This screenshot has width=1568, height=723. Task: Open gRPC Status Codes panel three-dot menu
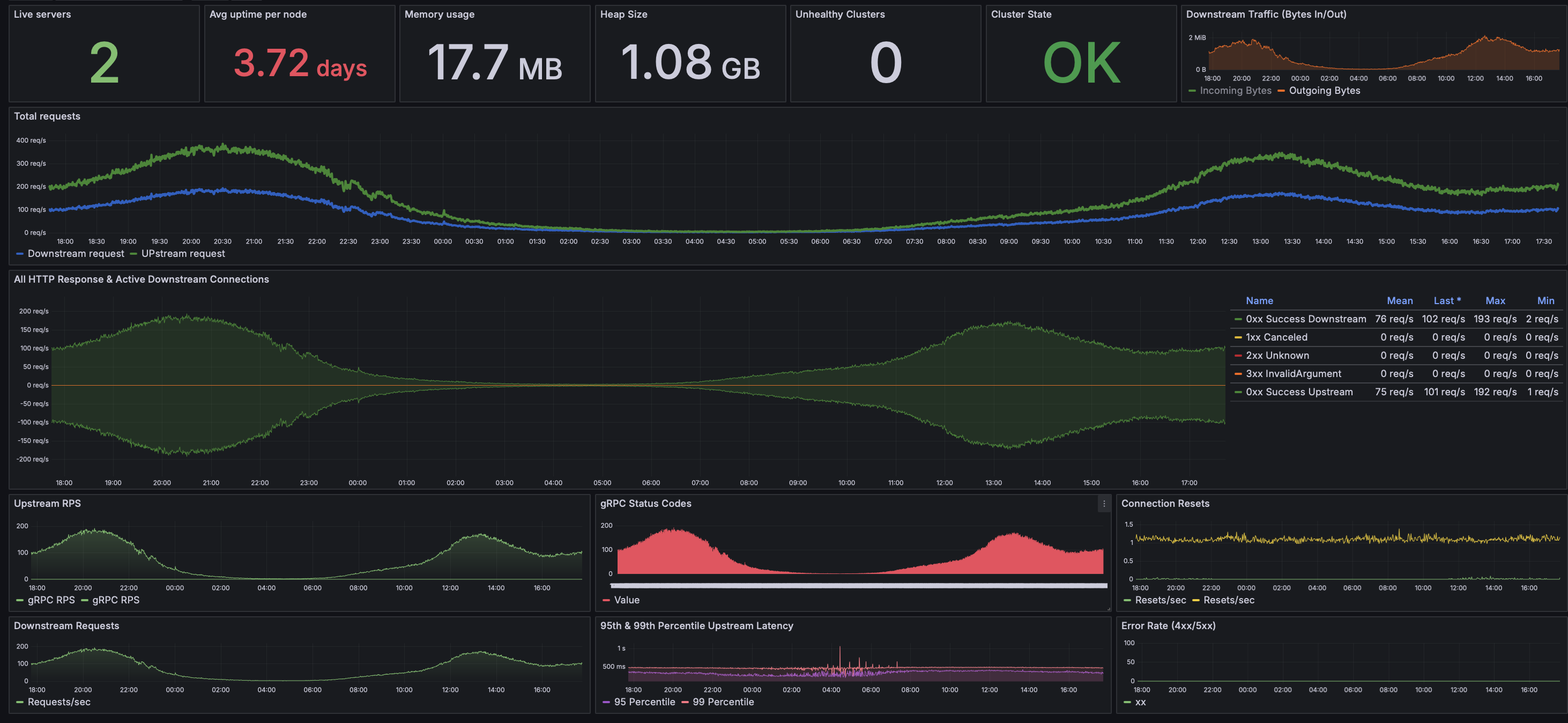(1104, 504)
